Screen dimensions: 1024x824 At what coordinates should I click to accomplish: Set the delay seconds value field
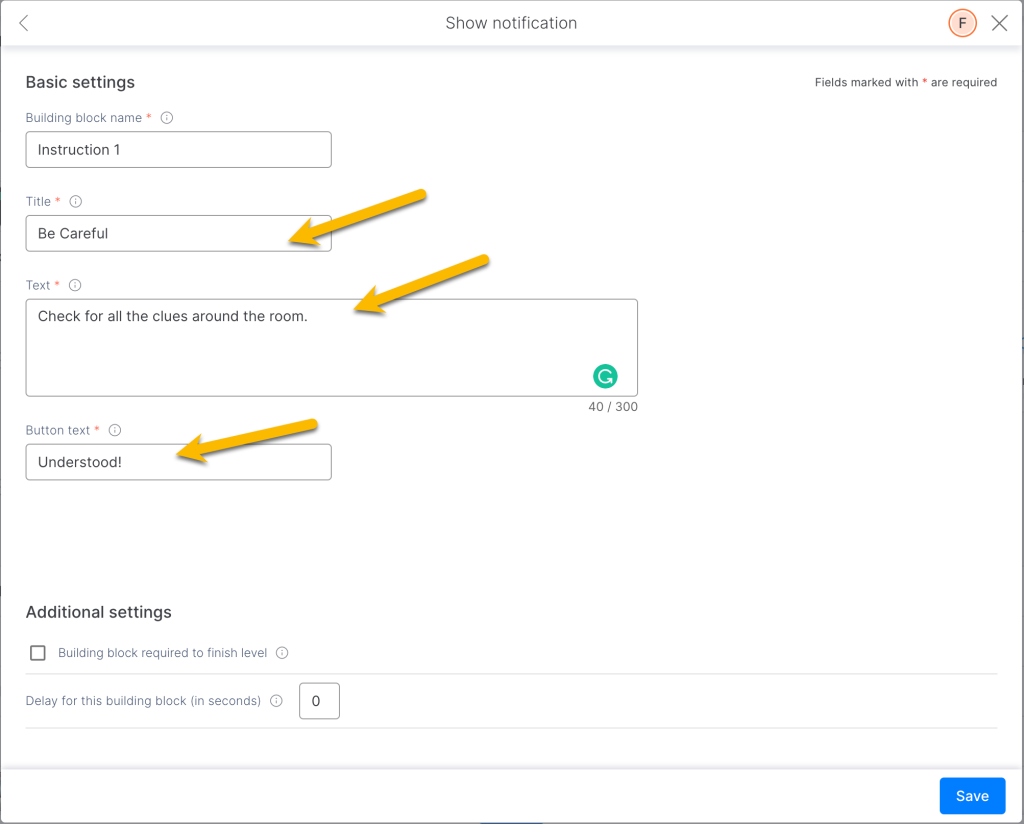[x=319, y=701]
